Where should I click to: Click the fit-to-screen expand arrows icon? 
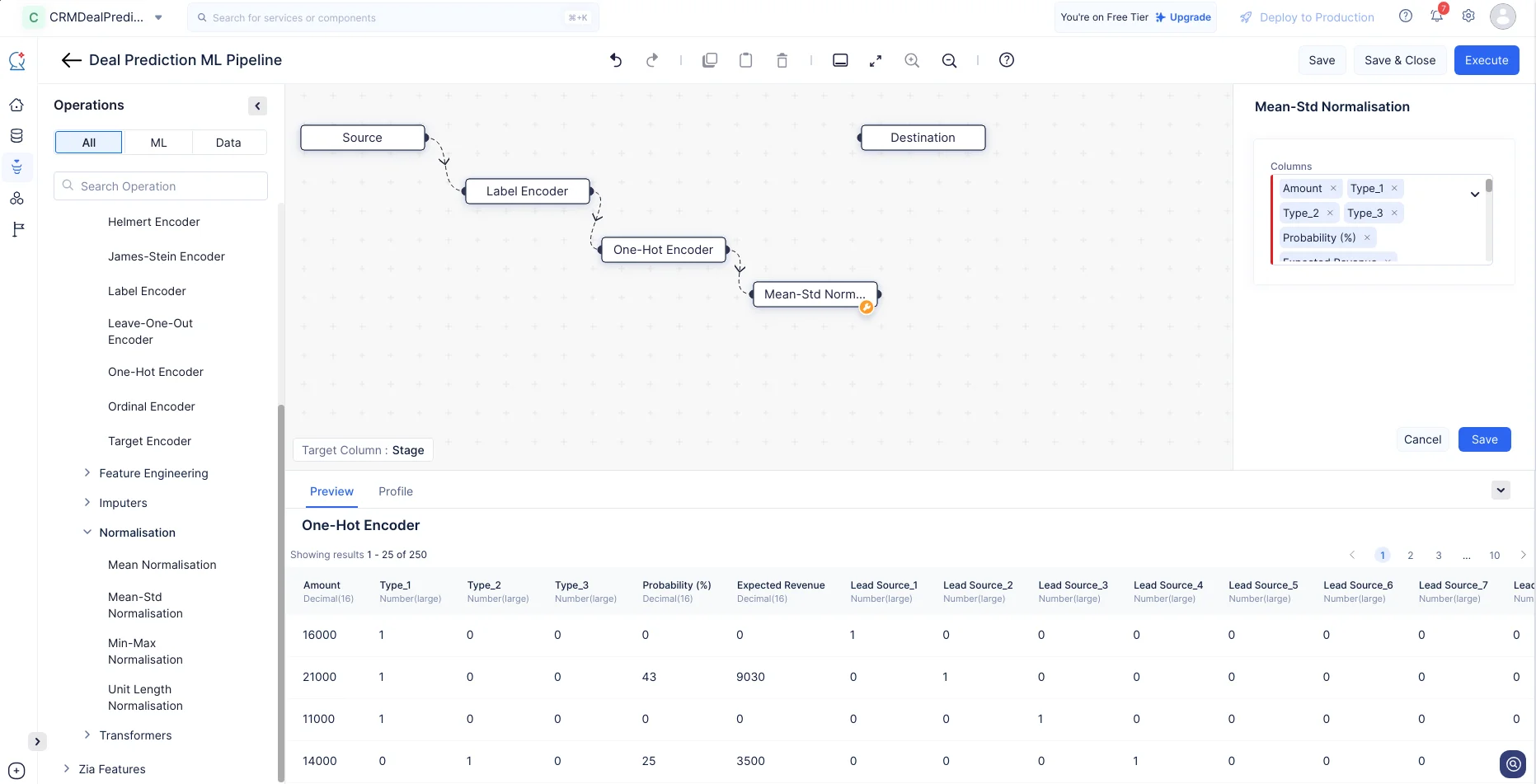pos(876,60)
